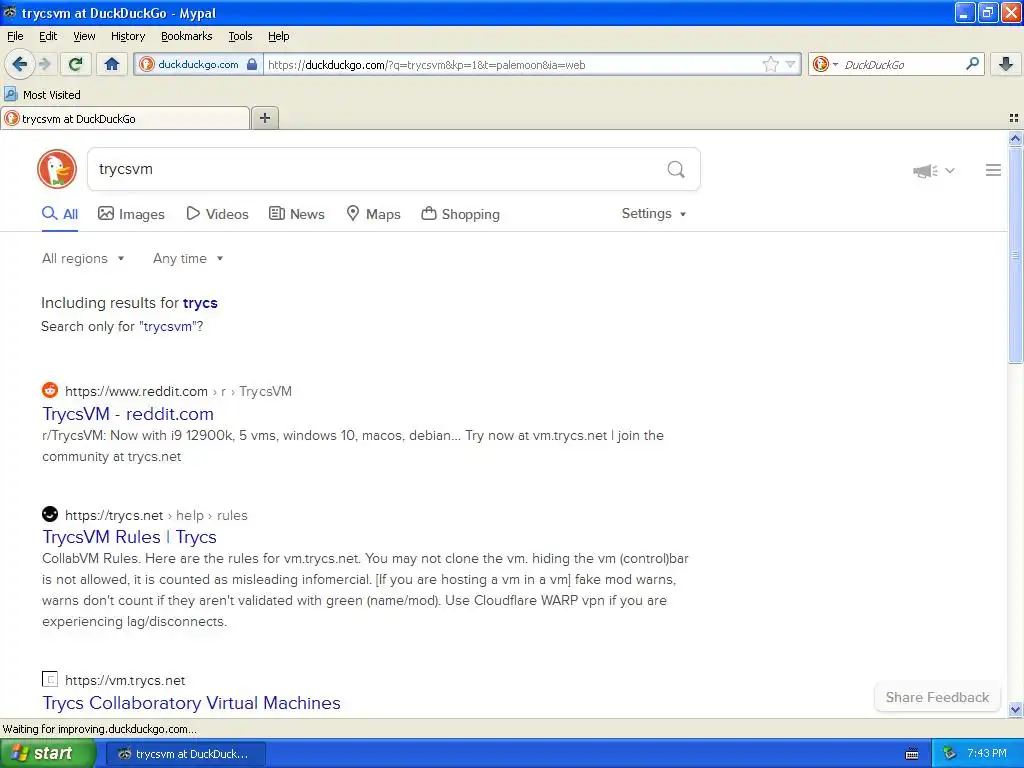Open the All regions dropdown
Viewport: 1024px width, 768px height.
83,259
